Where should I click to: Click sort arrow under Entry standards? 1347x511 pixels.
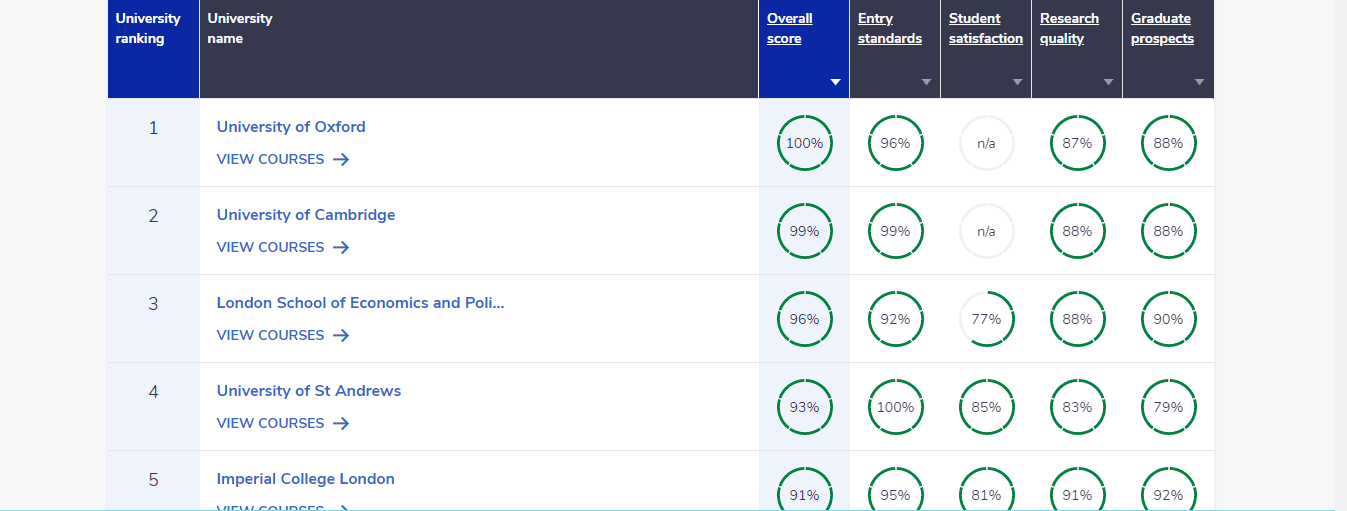click(926, 82)
